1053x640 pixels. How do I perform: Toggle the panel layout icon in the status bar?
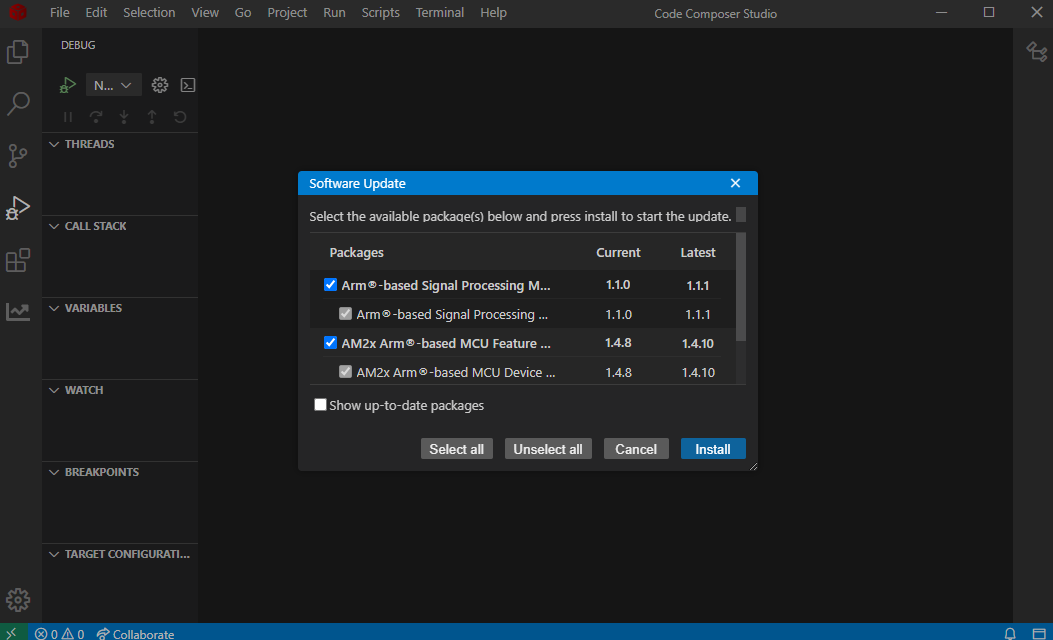(1039, 633)
